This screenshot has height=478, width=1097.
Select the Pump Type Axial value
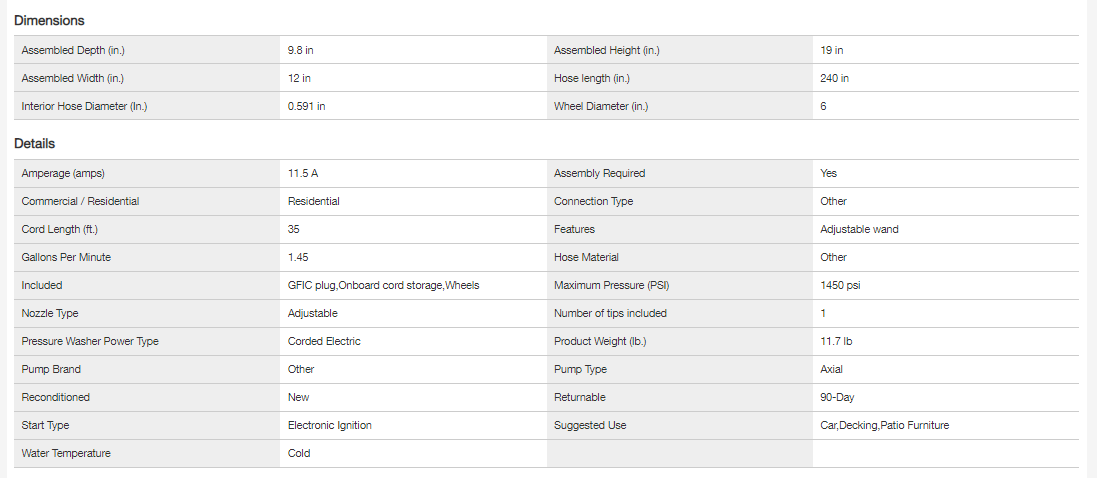[x=831, y=369]
